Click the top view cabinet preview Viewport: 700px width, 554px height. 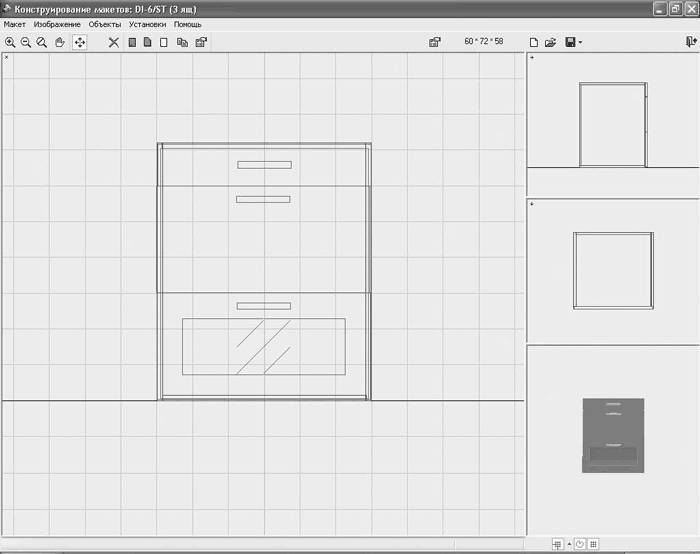(x=613, y=271)
